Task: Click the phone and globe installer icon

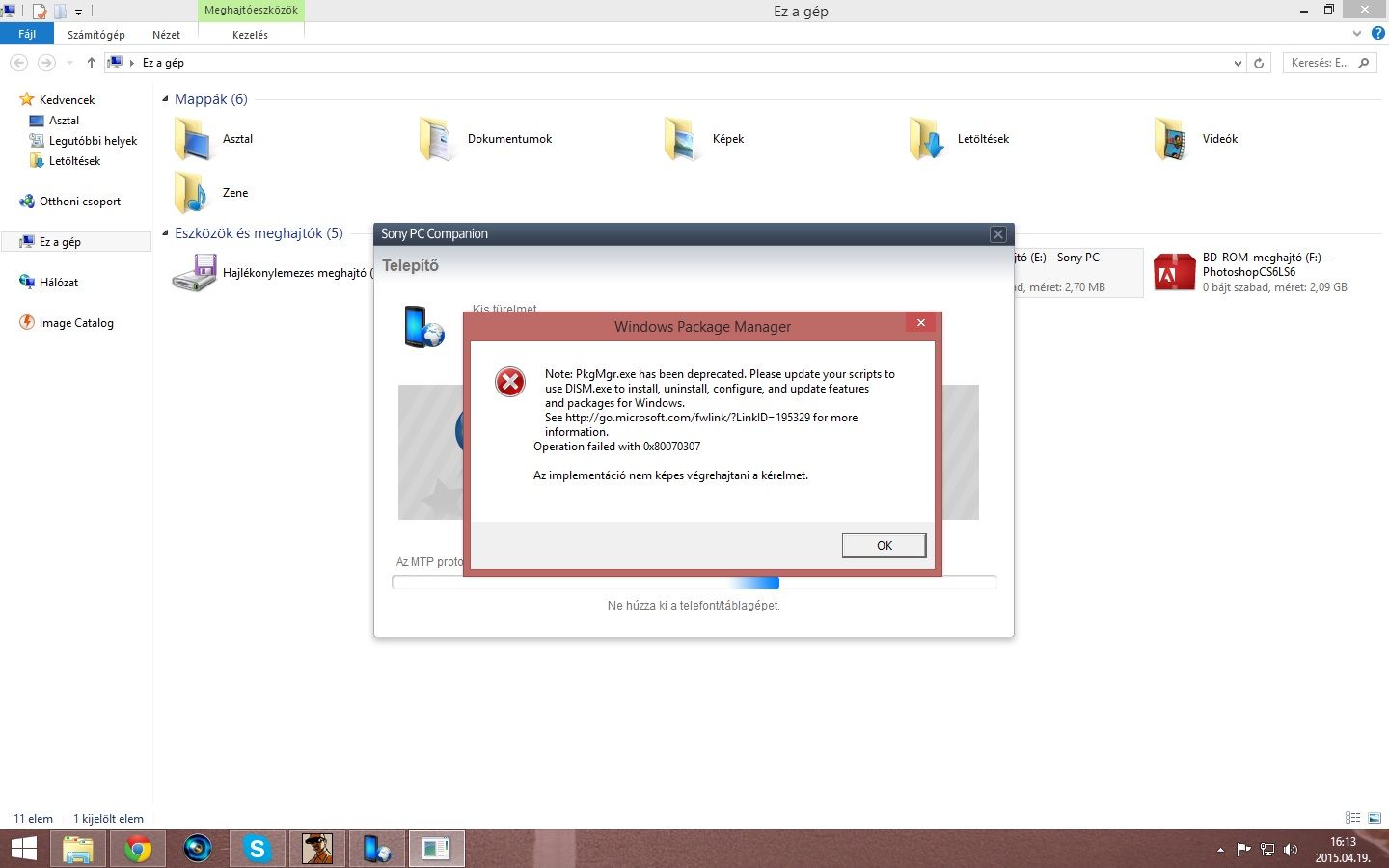Action: (x=423, y=327)
